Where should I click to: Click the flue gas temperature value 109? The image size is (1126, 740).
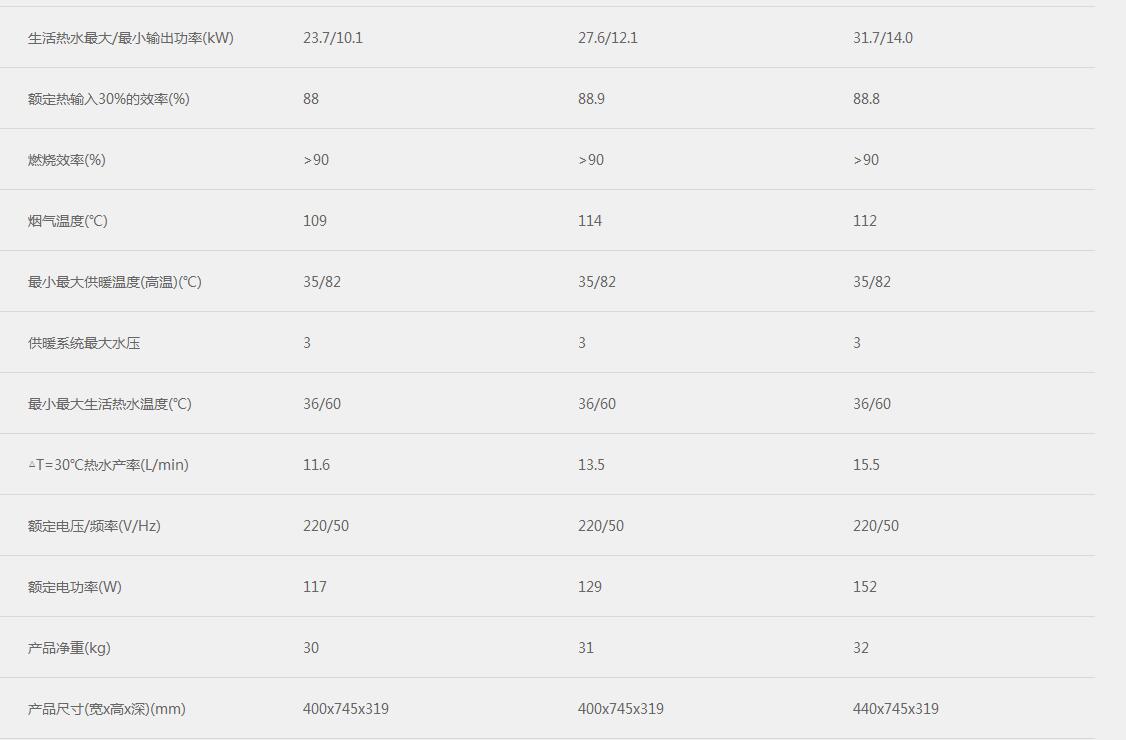coord(315,221)
